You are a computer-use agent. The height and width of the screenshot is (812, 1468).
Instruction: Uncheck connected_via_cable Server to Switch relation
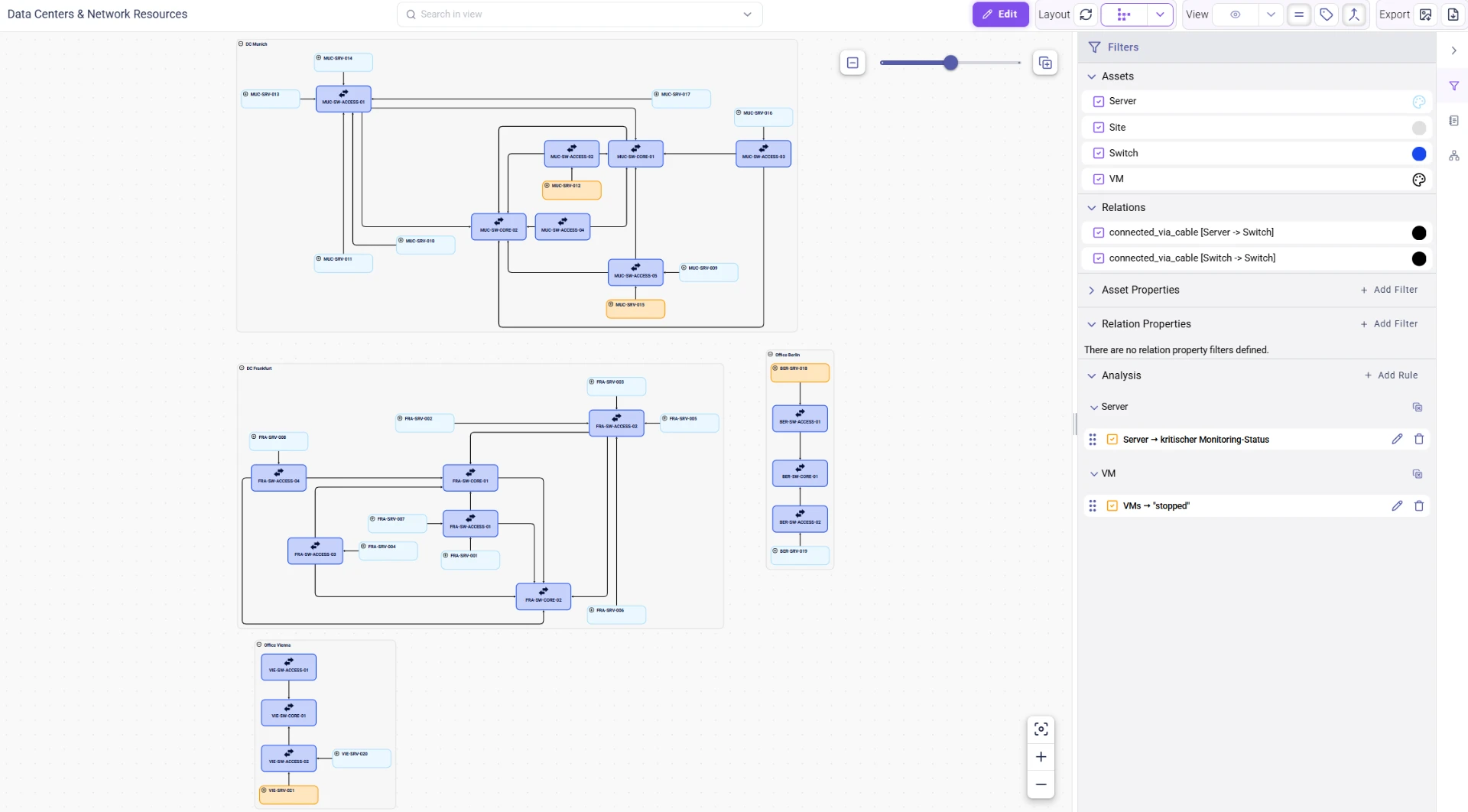pyautogui.click(x=1099, y=233)
